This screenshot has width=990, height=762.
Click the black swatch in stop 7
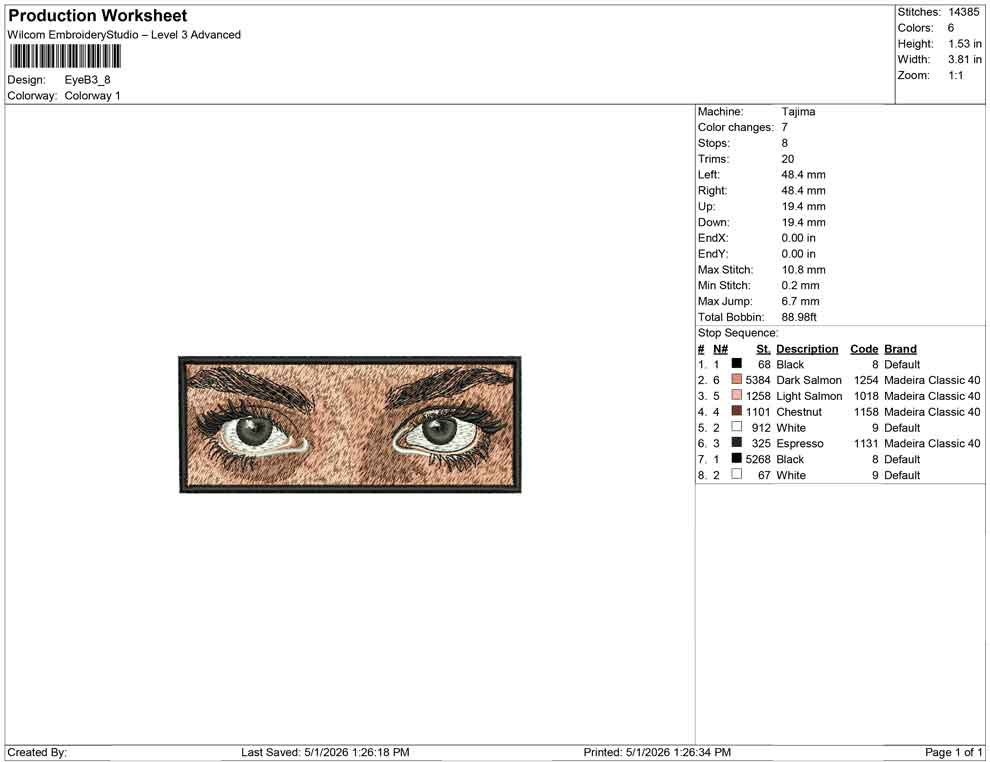point(736,458)
